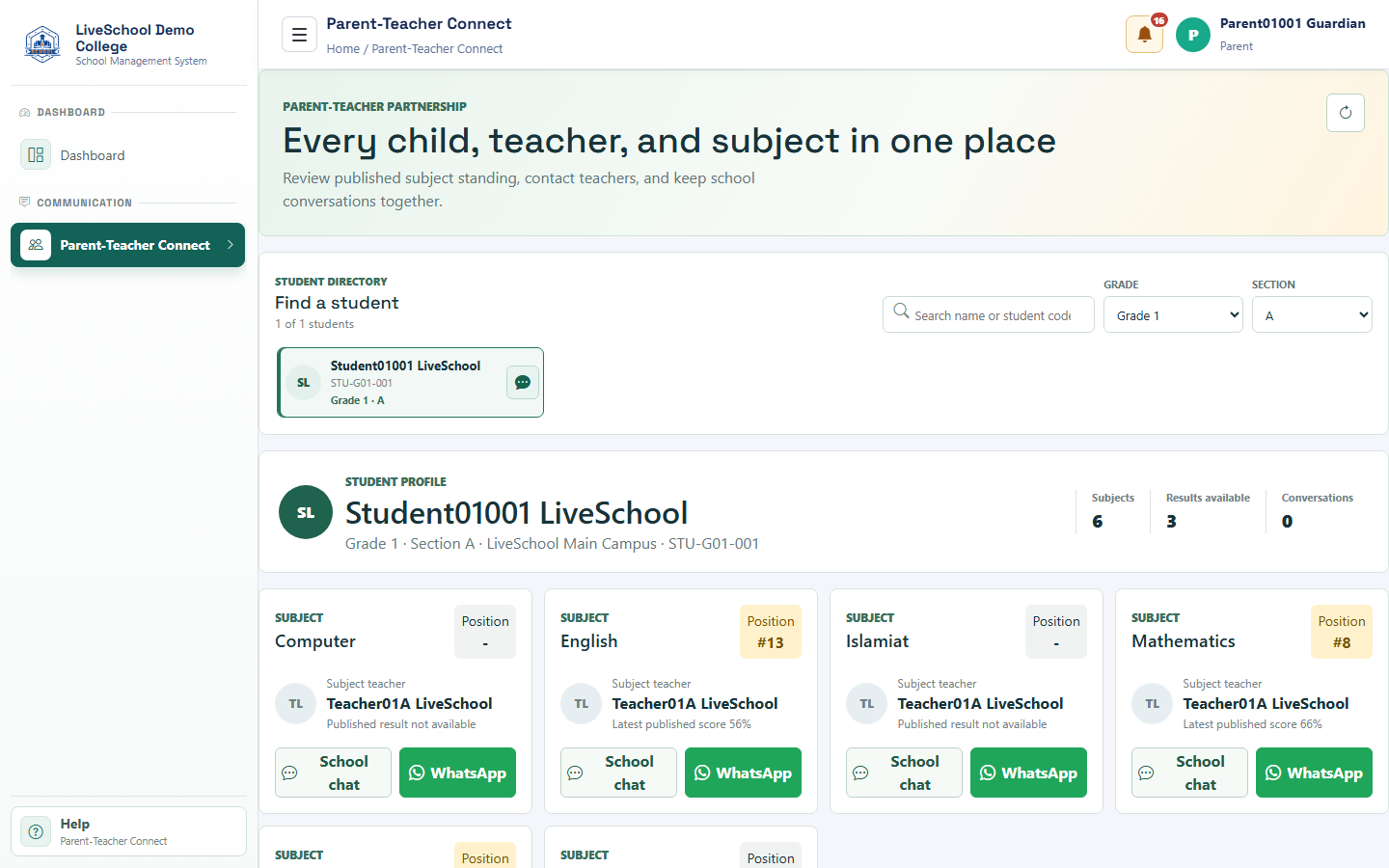Click the '1 of 1 students' text
The image size is (1389, 868).
pyautogui.click(x=314, y=324)
